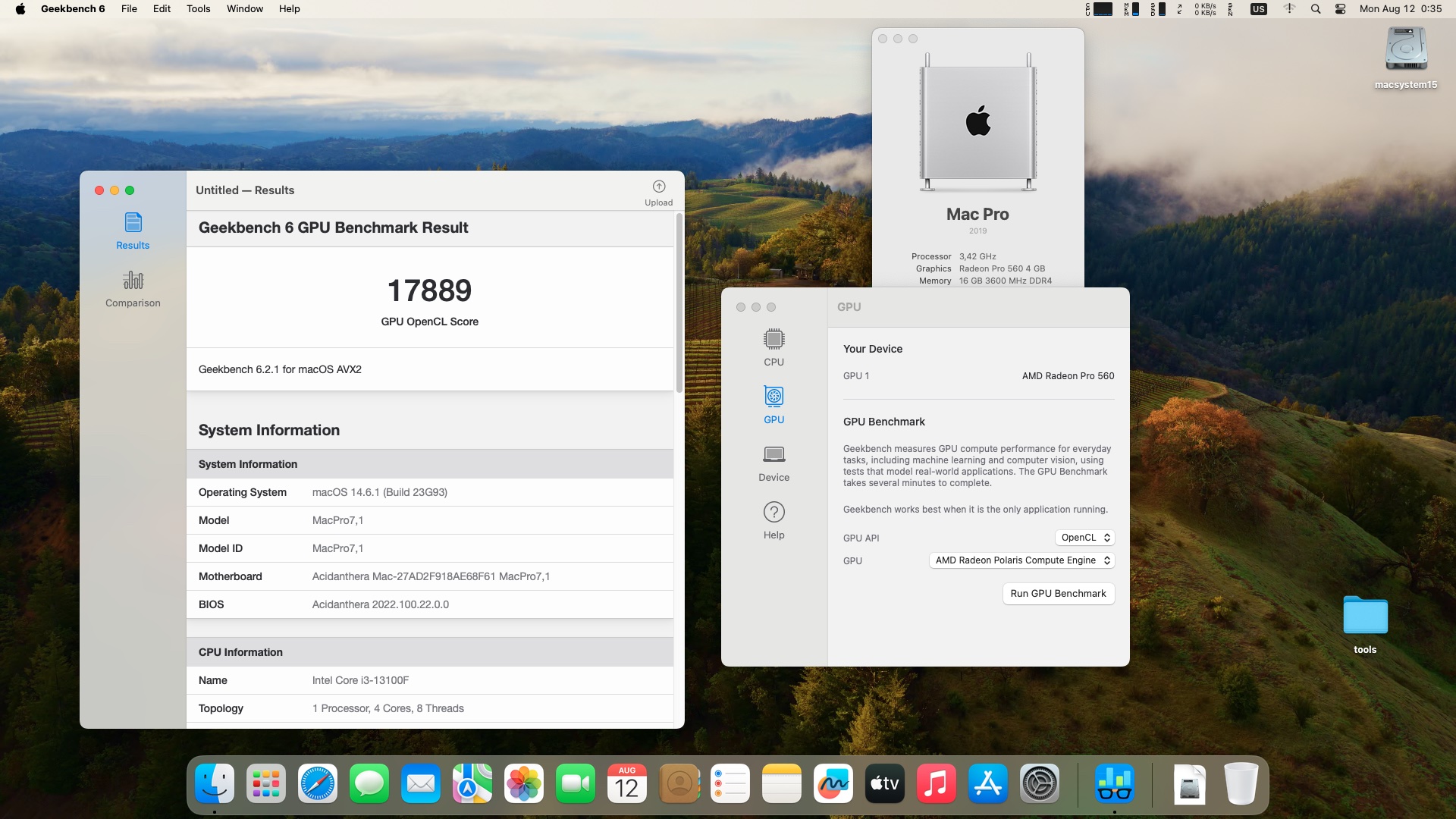Launch System Settings from the Dock
This screenshot has height=819, width=1456.
1039,784
